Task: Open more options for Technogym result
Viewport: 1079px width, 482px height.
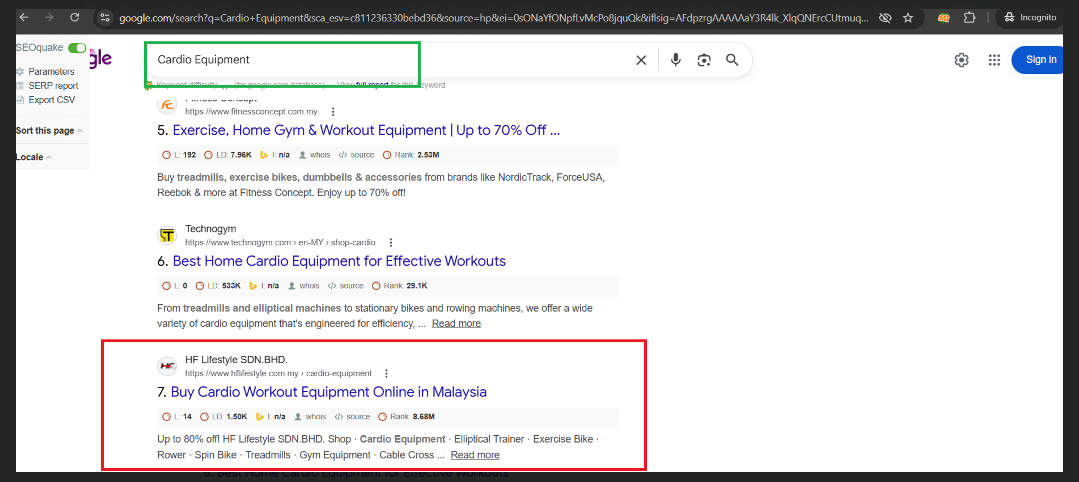Action: click(391, 242)
